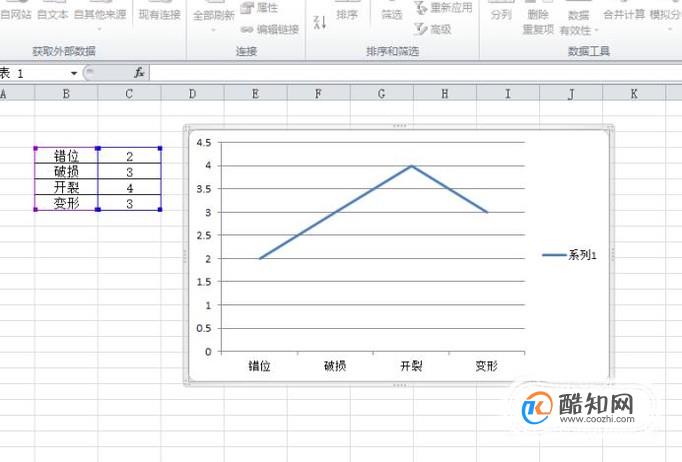Select column H header
Viewport: 682px width, 462px height.
click(x=445, y=94)
